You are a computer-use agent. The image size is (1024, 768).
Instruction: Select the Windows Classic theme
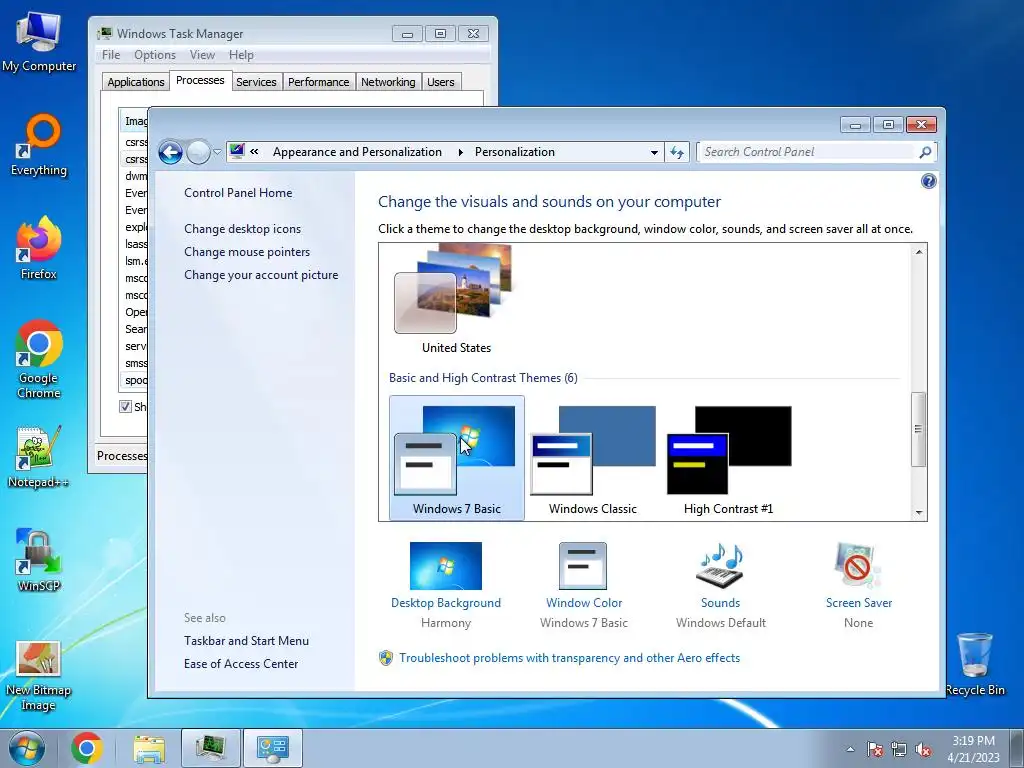[592, 458]
